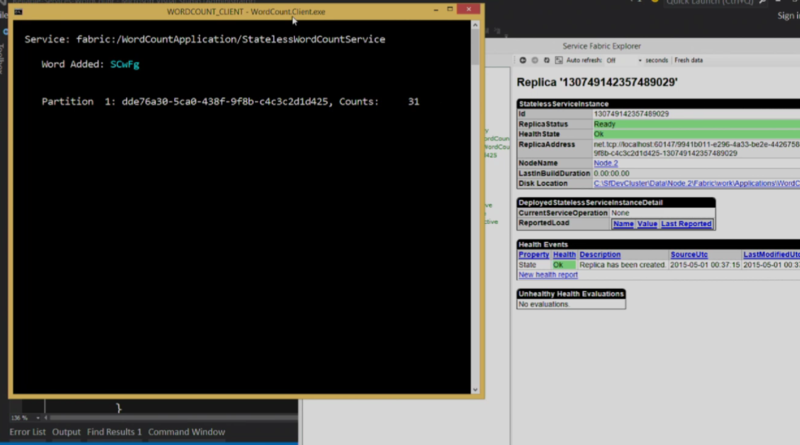Image resolution: width=800 pixels, height=445 pixels.
Task: Click the editor horizontal scrollbar
Action: point(173,418)
